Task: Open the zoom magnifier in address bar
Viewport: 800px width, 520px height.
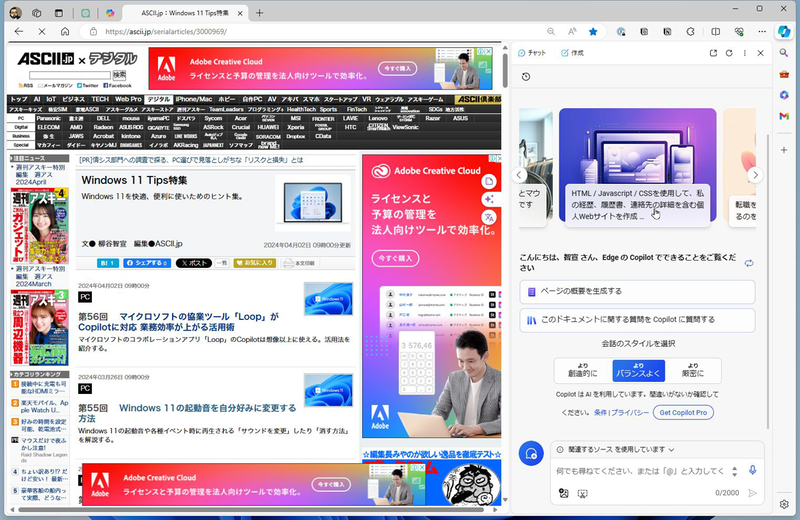Action: (x=551, y=32)
